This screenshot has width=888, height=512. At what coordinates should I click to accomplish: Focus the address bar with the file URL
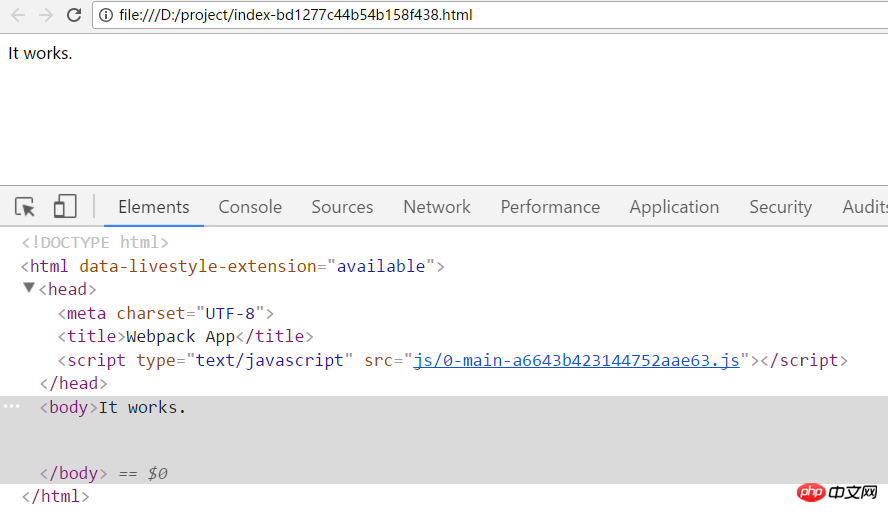click(x=490, y=15)
